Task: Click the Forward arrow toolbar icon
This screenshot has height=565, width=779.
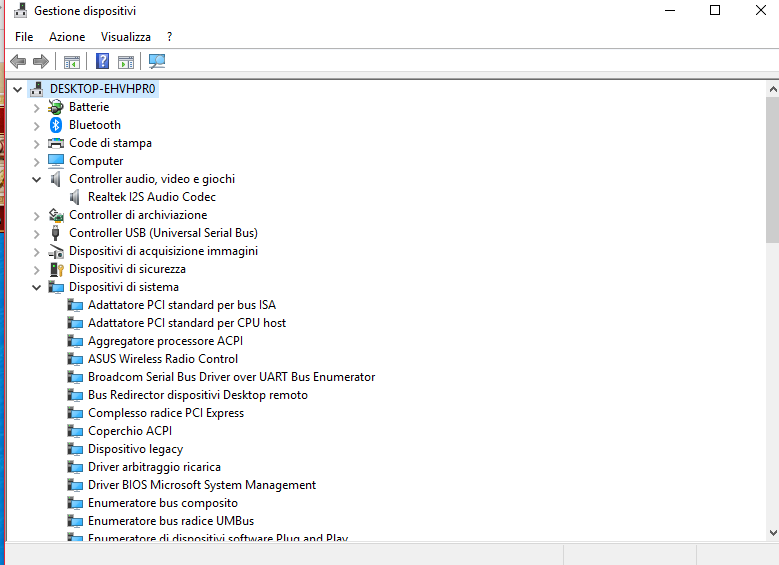Action: click(41, 62)
